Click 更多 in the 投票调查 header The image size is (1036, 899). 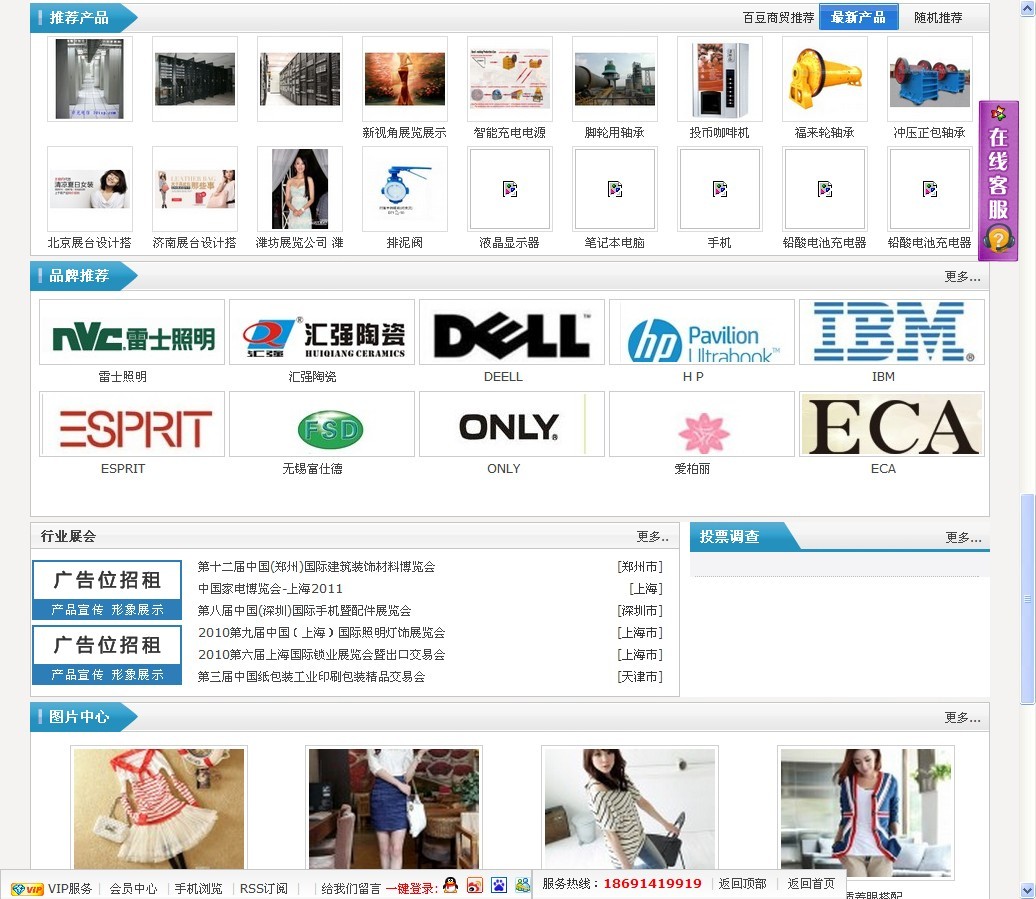(963, 538)
